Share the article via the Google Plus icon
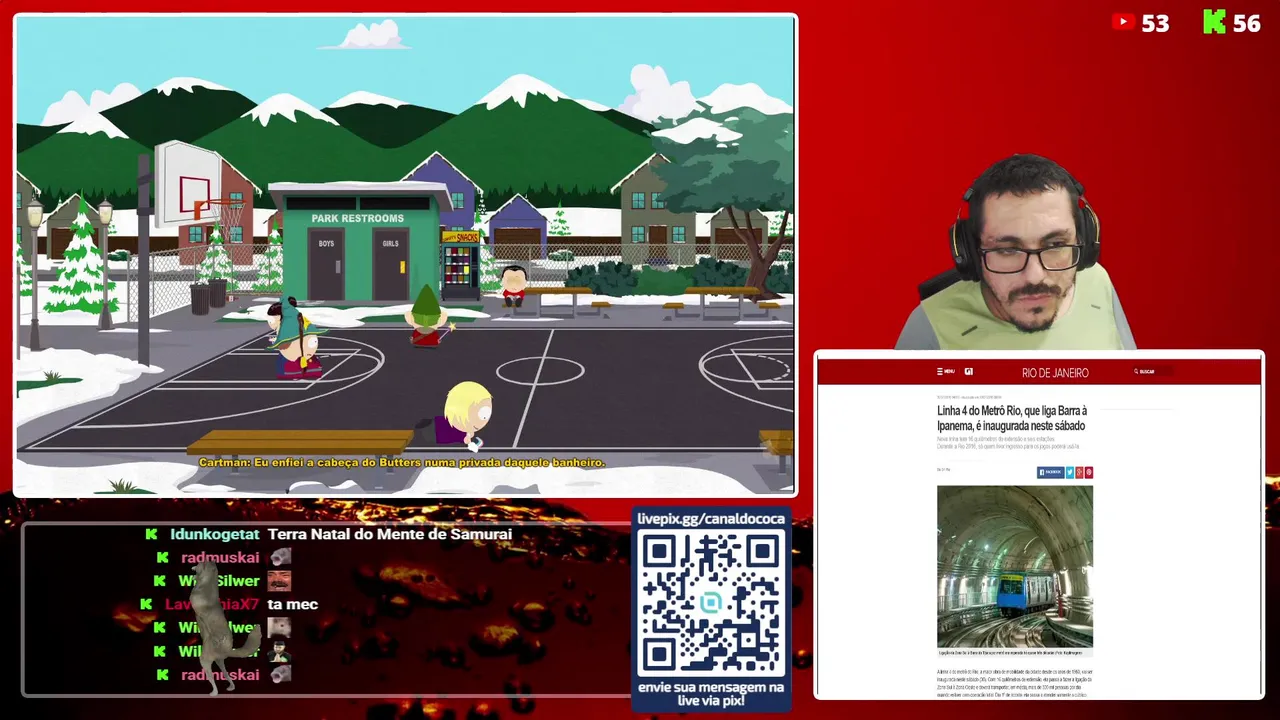Screen dimensions: 1280x720 pos(1079,472)
